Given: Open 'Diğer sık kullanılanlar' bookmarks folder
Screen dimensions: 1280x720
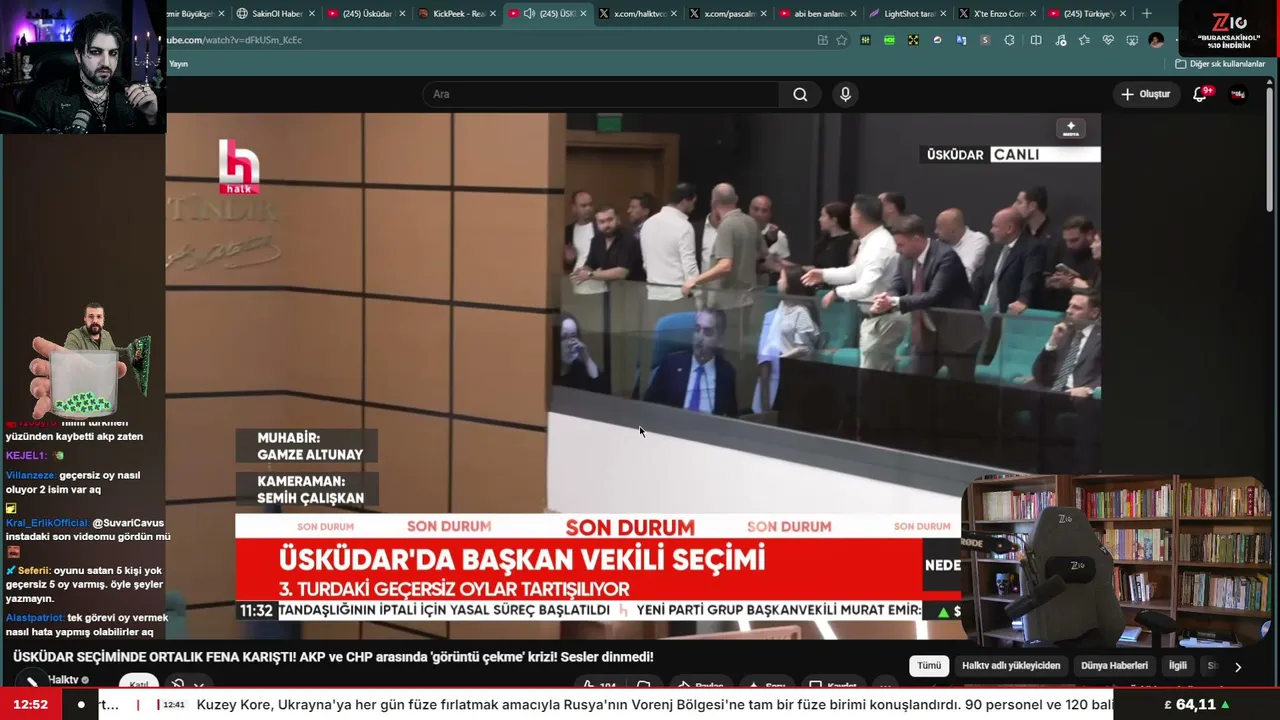Looking at the screenshot, I should click(1220, 64).
